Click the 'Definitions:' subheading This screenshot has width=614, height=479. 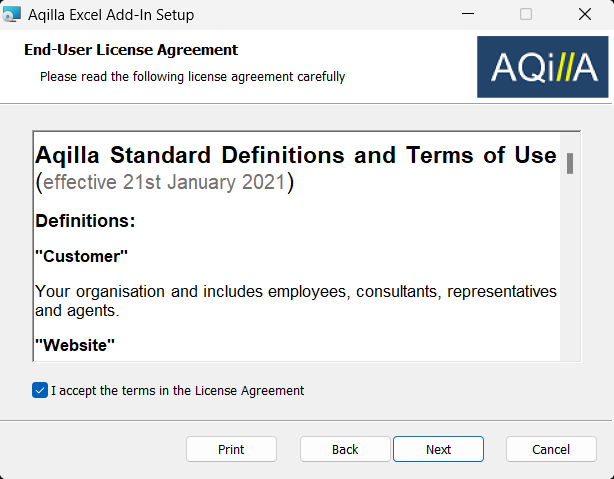point(85,220)
